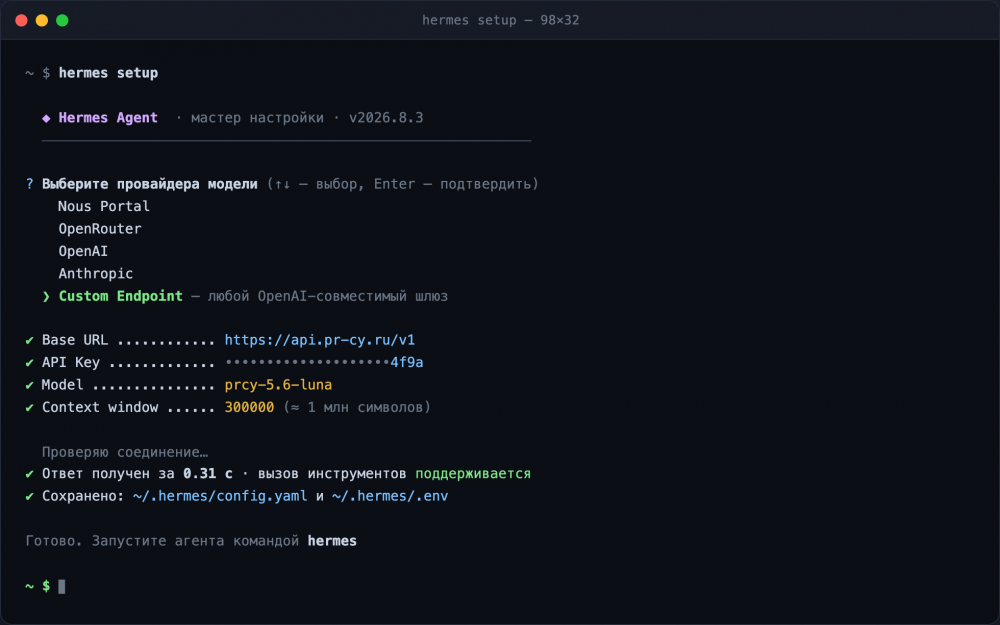The width and height of the screenshot is (1000, 625).
Task: Click the checkmark next to API Key
Action: (x=29, y=363)
